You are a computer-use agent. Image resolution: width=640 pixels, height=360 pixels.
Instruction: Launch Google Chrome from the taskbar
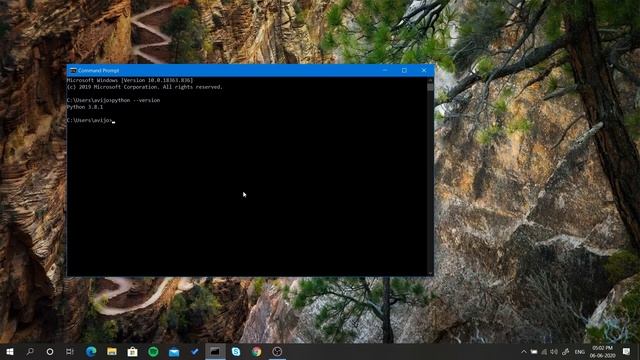[256, 351]
